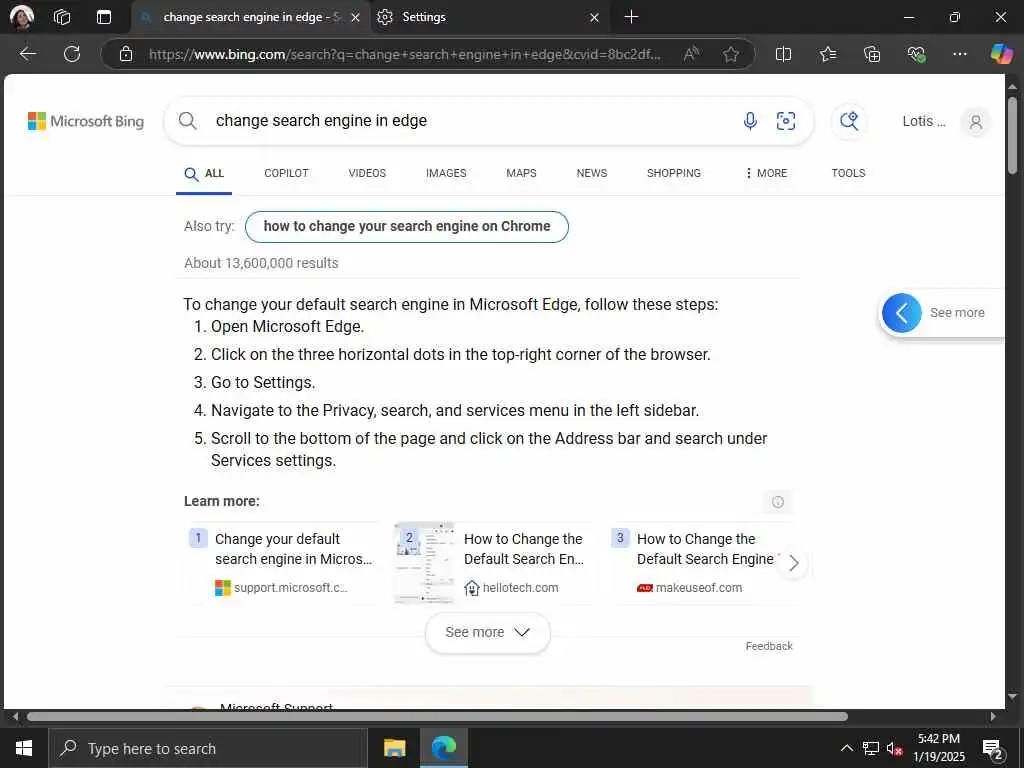Viewport: 1024px width, 768px height.
Task: Click the Lotis account name
Action: pos(923,121)
